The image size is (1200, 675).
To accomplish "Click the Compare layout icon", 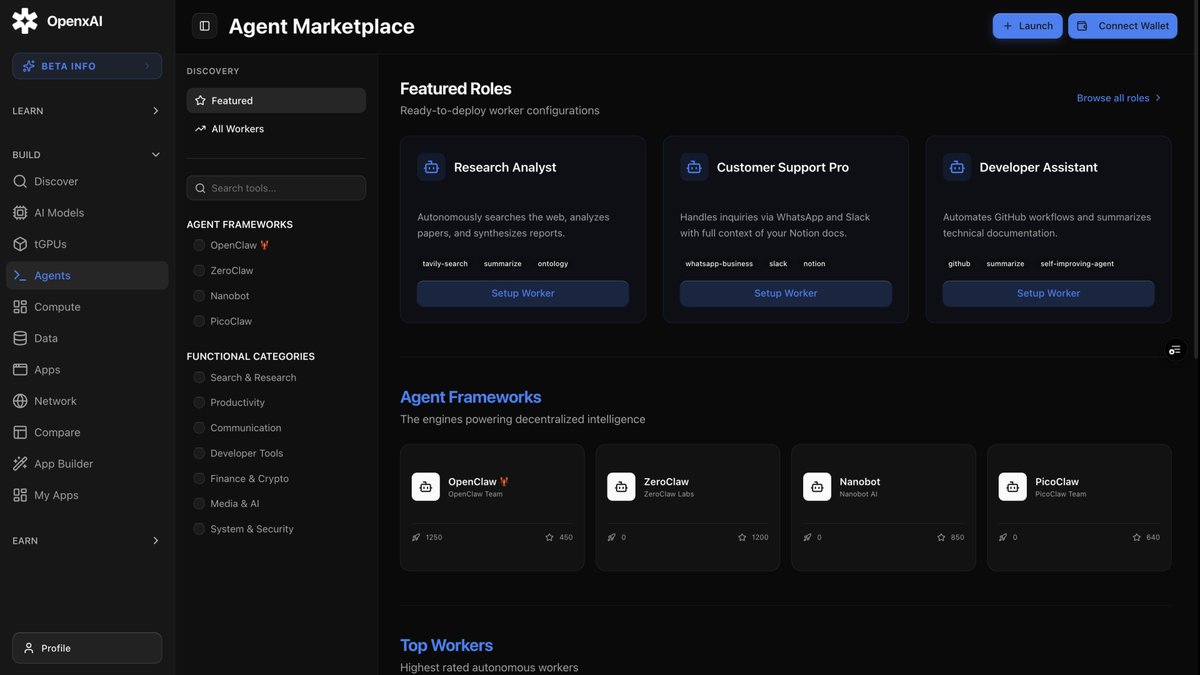I will [20, 433].
